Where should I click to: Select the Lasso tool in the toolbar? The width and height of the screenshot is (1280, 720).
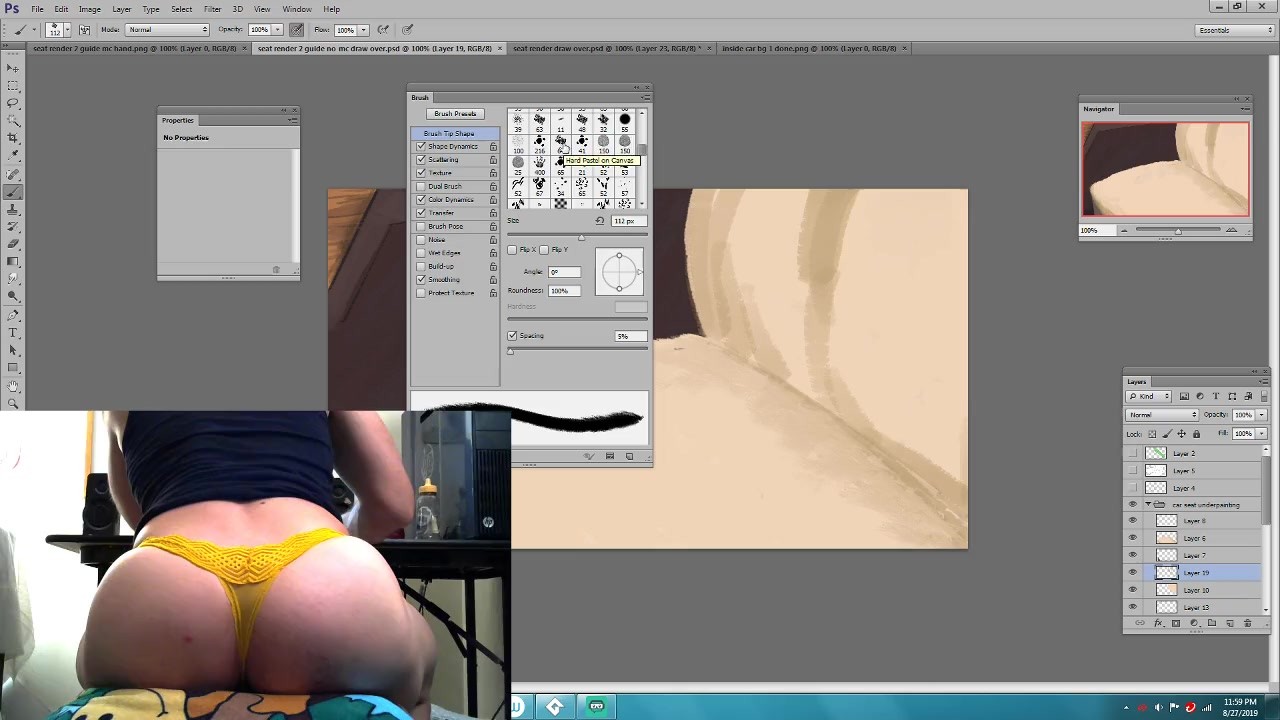13,103
